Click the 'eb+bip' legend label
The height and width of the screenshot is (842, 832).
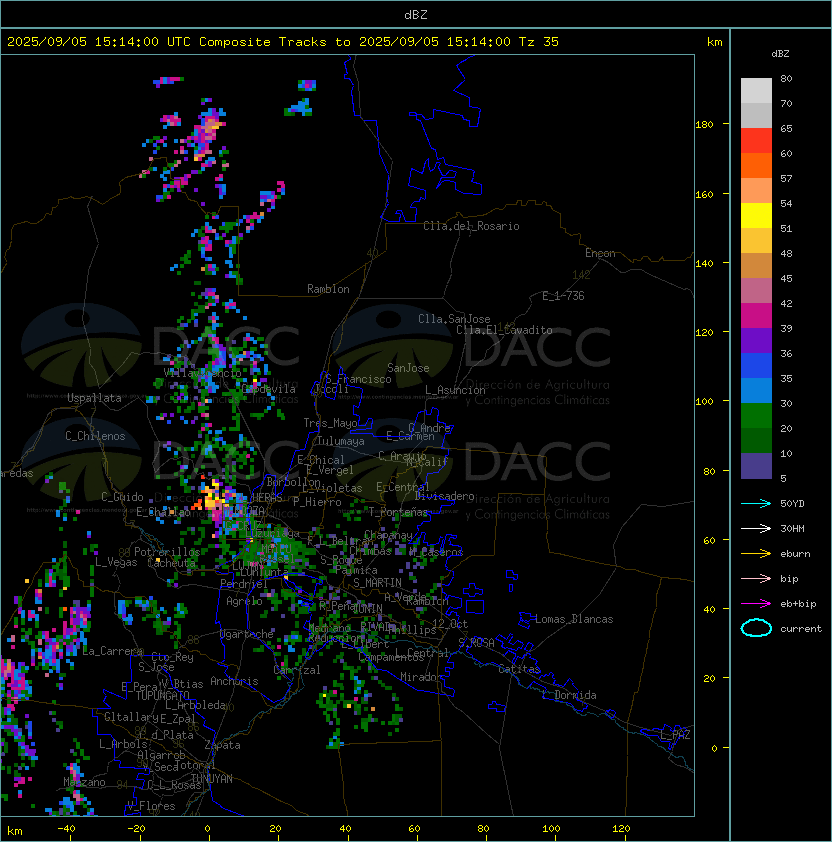(798, 604)
